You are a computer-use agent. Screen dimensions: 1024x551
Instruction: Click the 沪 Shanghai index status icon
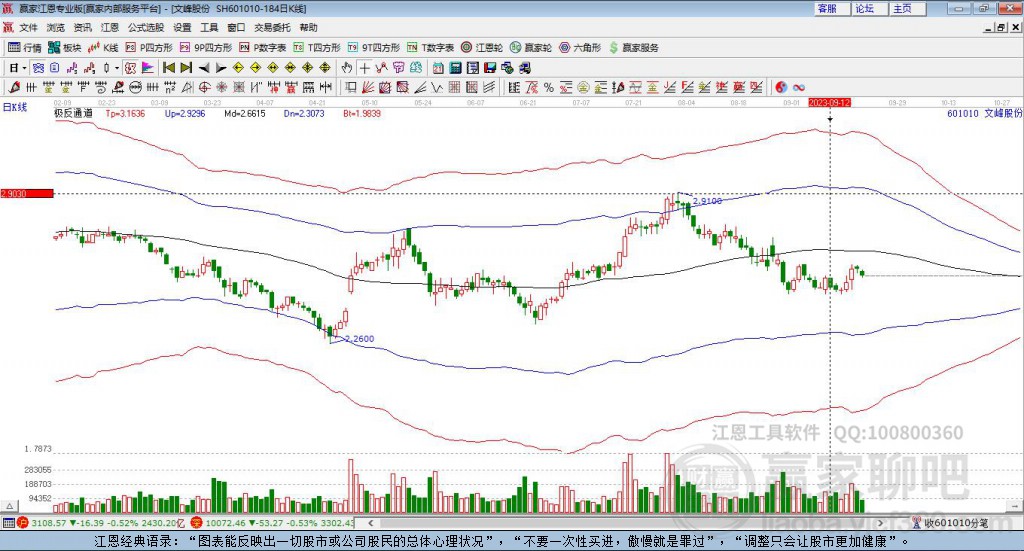(x=23, y=523)
